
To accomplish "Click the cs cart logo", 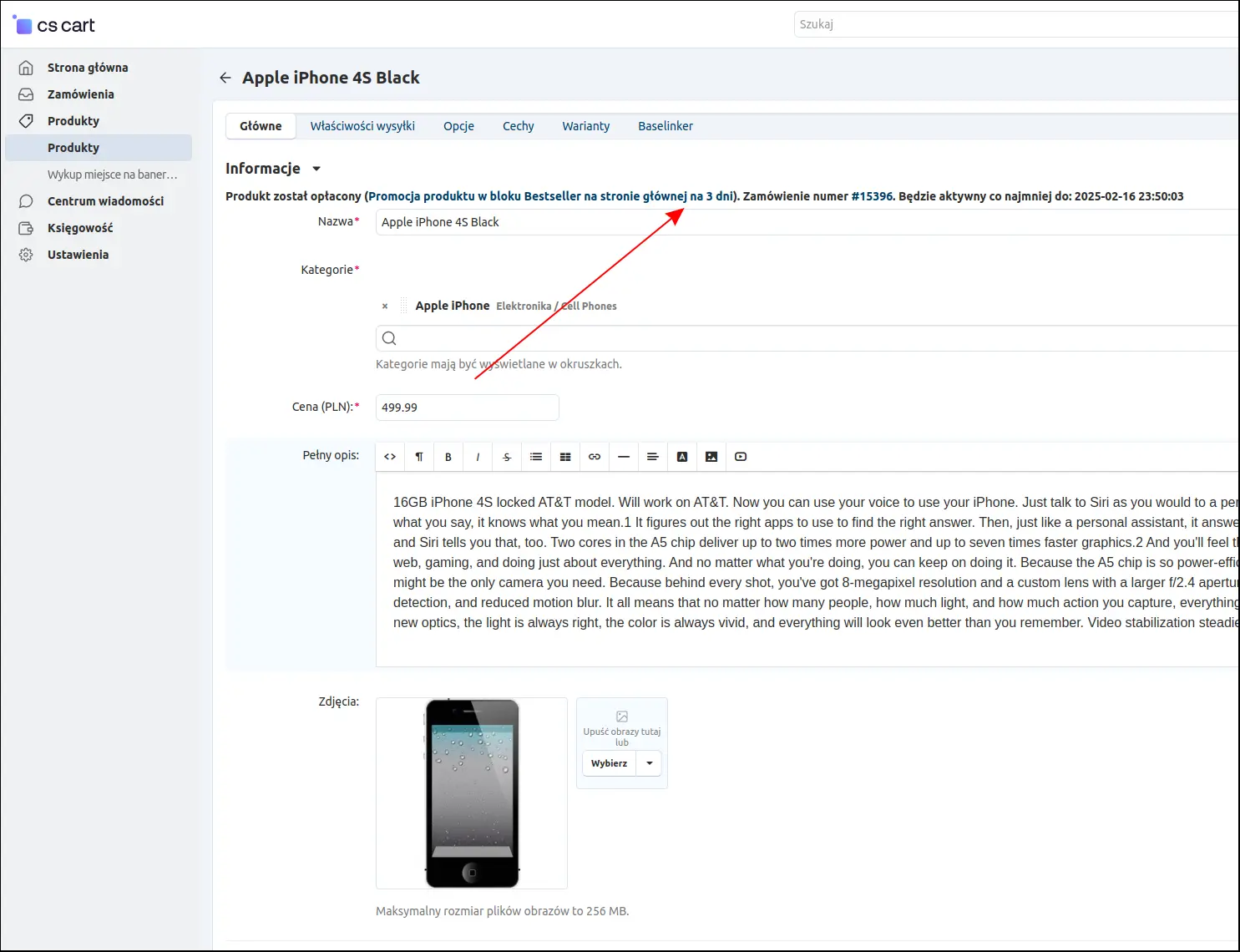I will 54,25.
